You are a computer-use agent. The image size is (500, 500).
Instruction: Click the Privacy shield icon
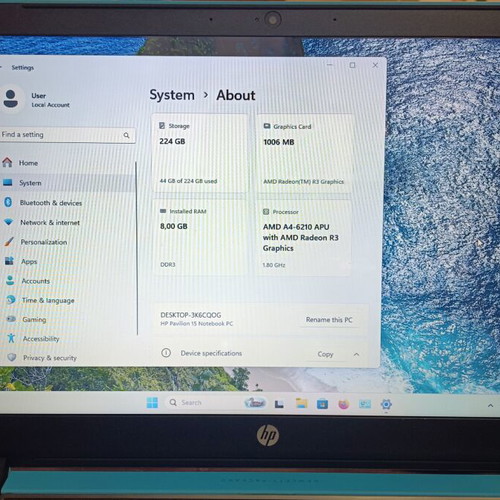[12, 357]
